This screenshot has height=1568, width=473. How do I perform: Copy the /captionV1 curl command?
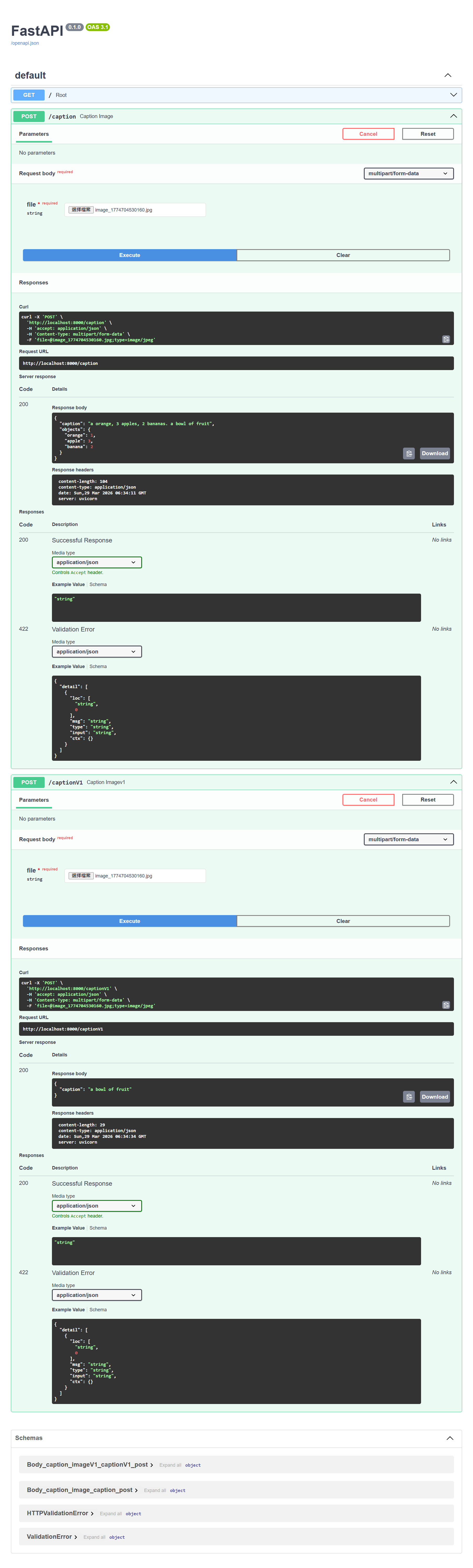pos(446,1005)
